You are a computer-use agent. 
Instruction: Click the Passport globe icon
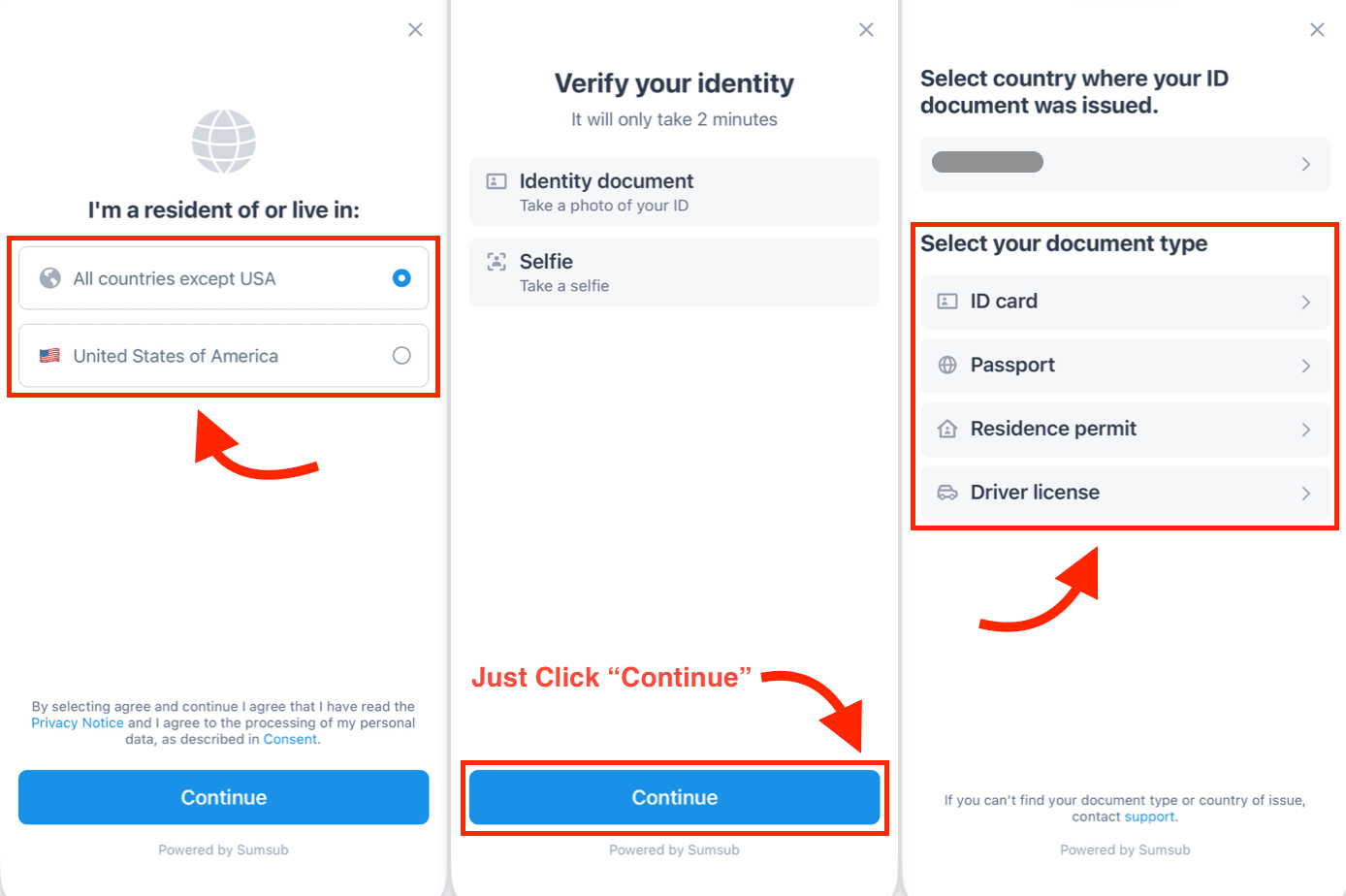(947, 366)
